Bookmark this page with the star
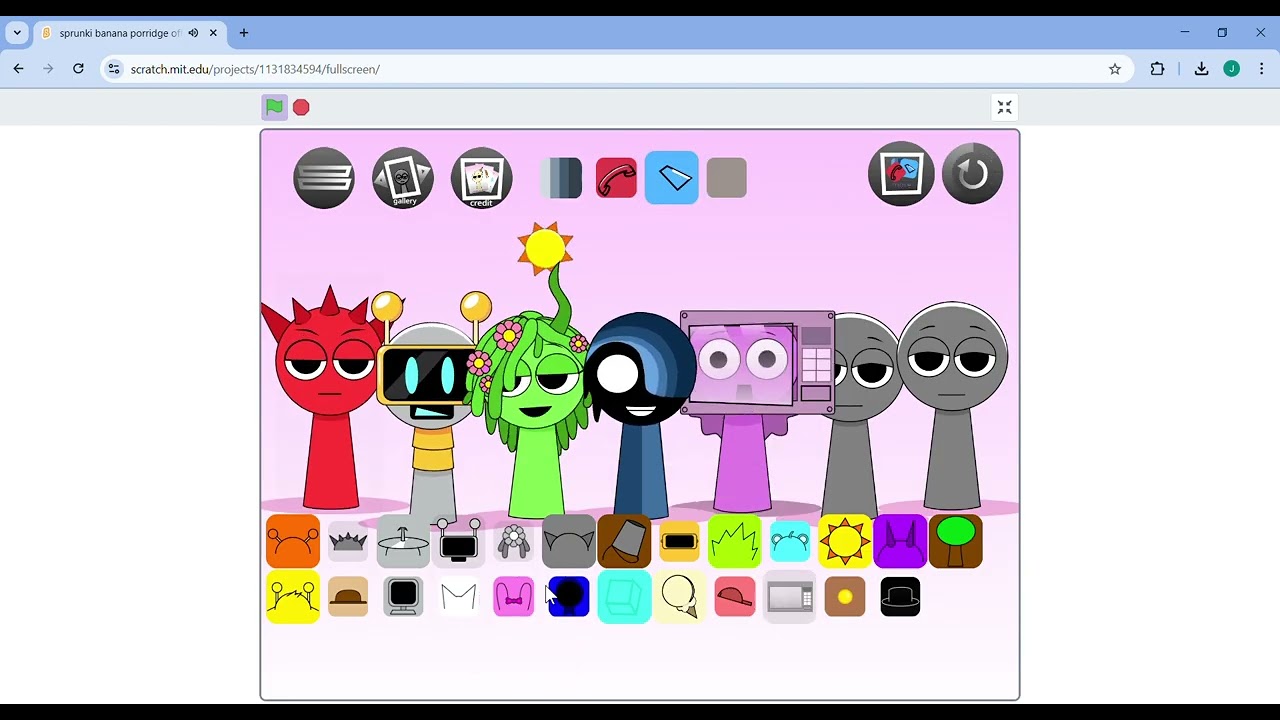This screenshot has width=1280, height=720. 1115,69
